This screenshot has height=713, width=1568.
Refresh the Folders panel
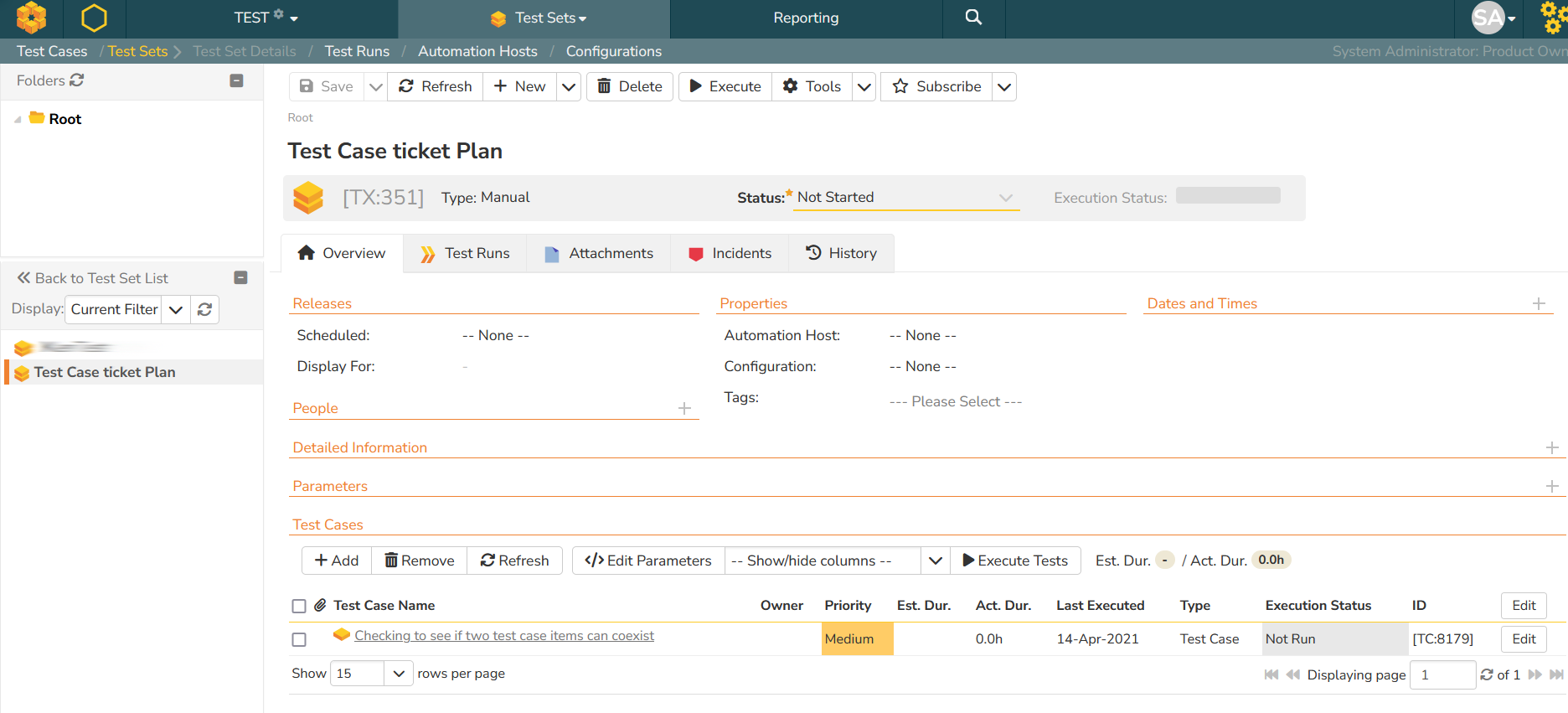pos(77,80)
